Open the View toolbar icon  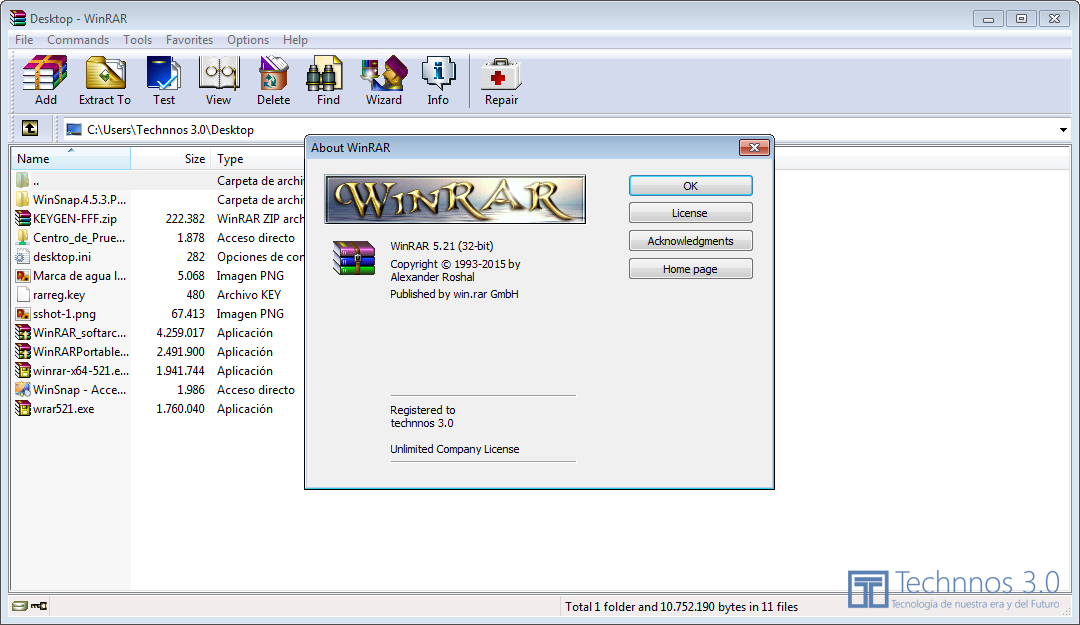coord(218,81)
